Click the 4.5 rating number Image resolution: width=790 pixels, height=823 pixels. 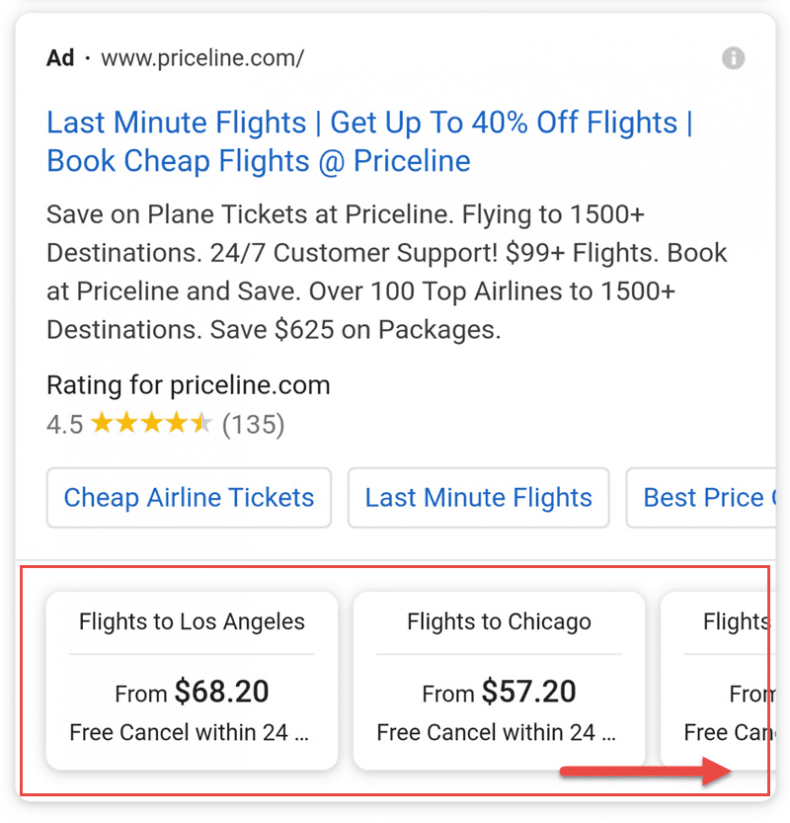(x=64, y=425)
